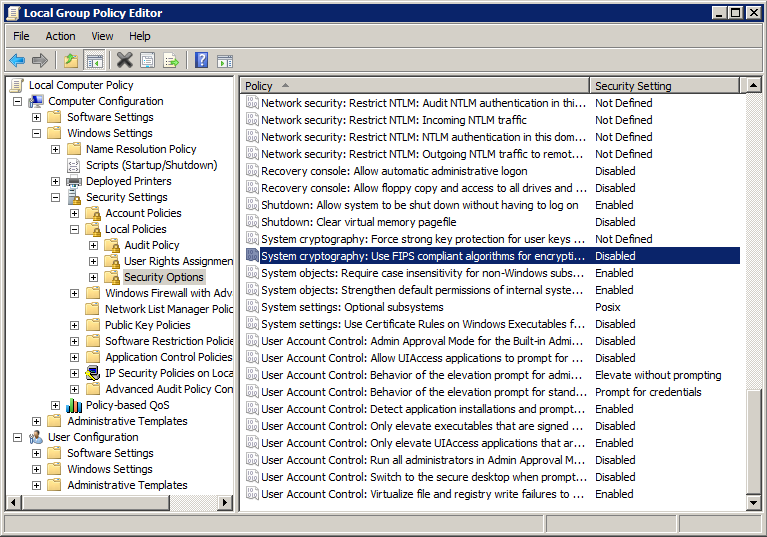
Task: Expand the Name Resolution Policy node
Action: tap(55, 149)
